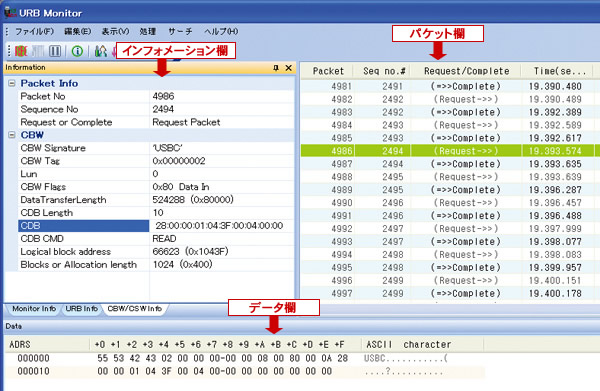
Task: Sort by Request/Complete column header
Action: [x=466, y=71]
